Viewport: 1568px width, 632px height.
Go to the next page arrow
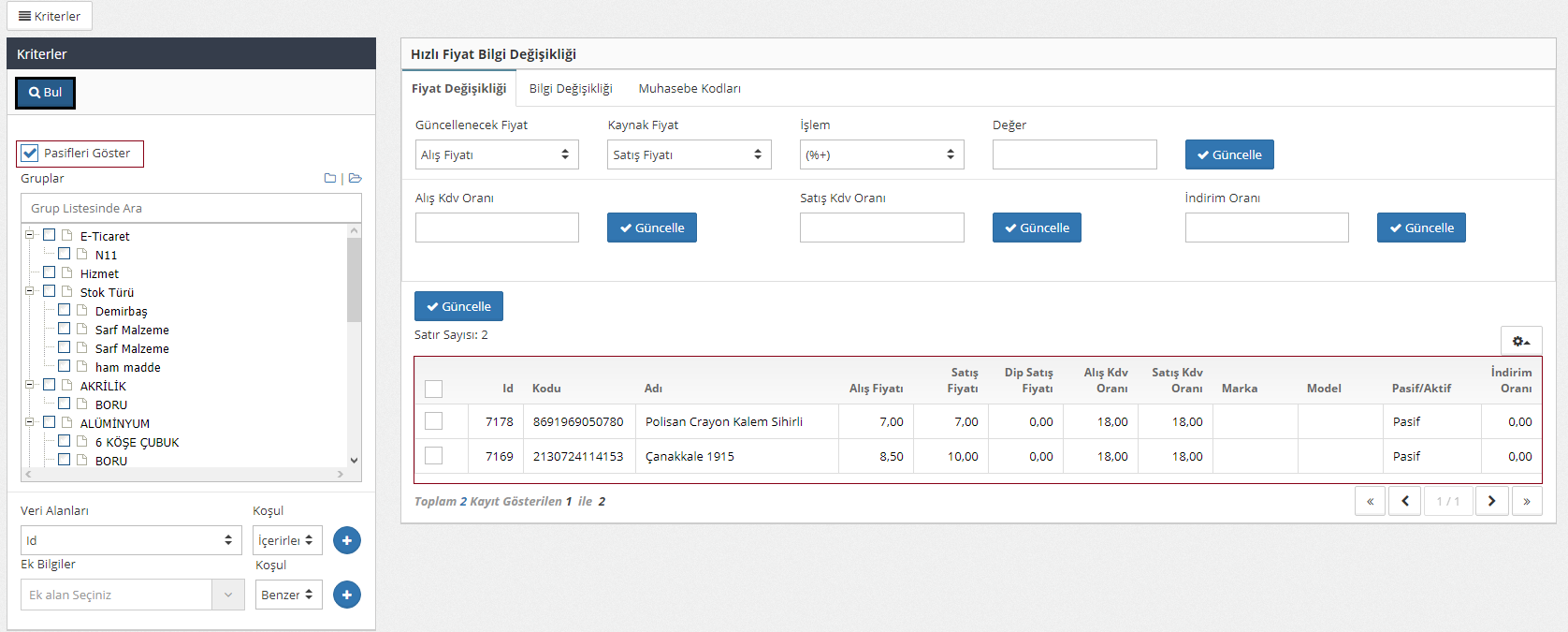point(1491,501)
